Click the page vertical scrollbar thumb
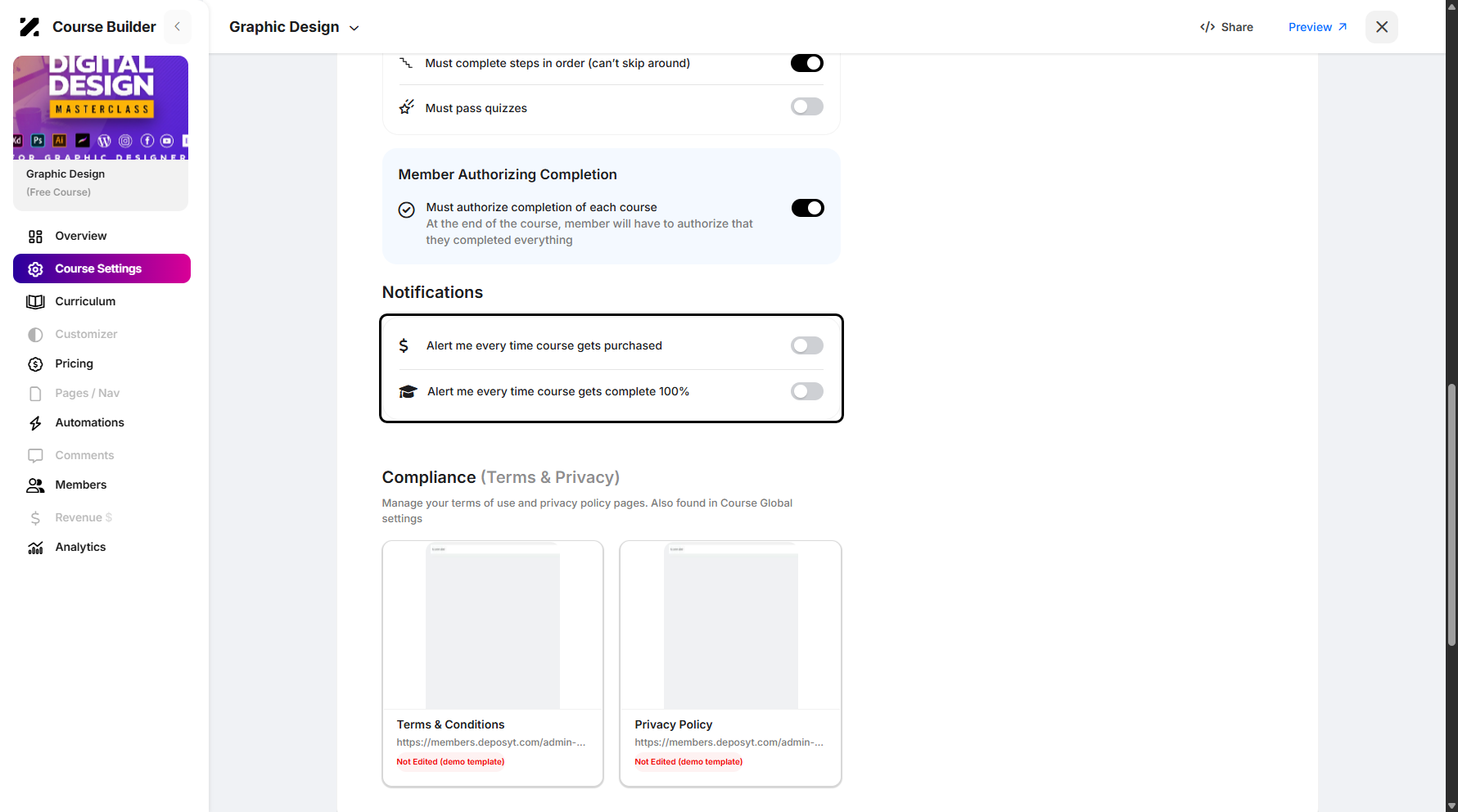 click(x=1451, y=516)
